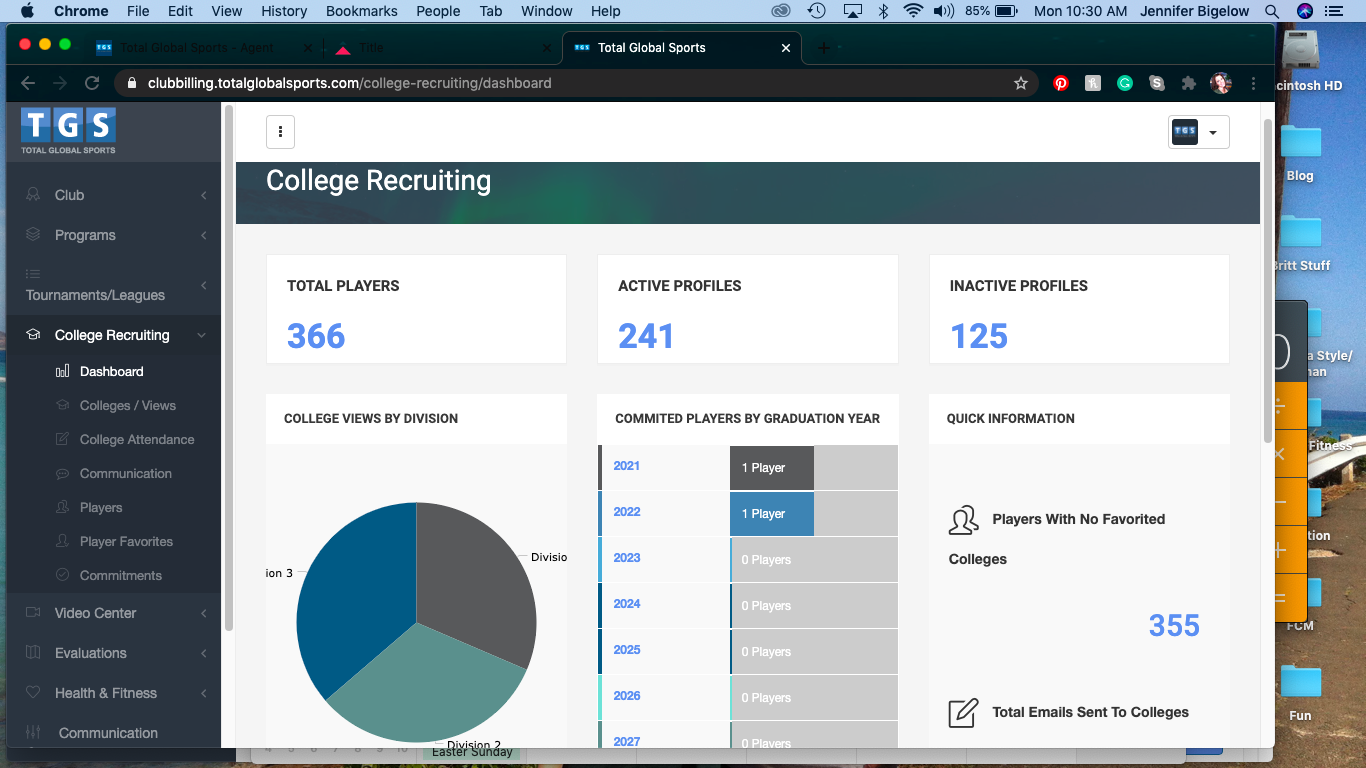Switch to the Total Global Sports – Agent tab
Image resolution: width=1366 pixels, height=768 pixels.
196,48
